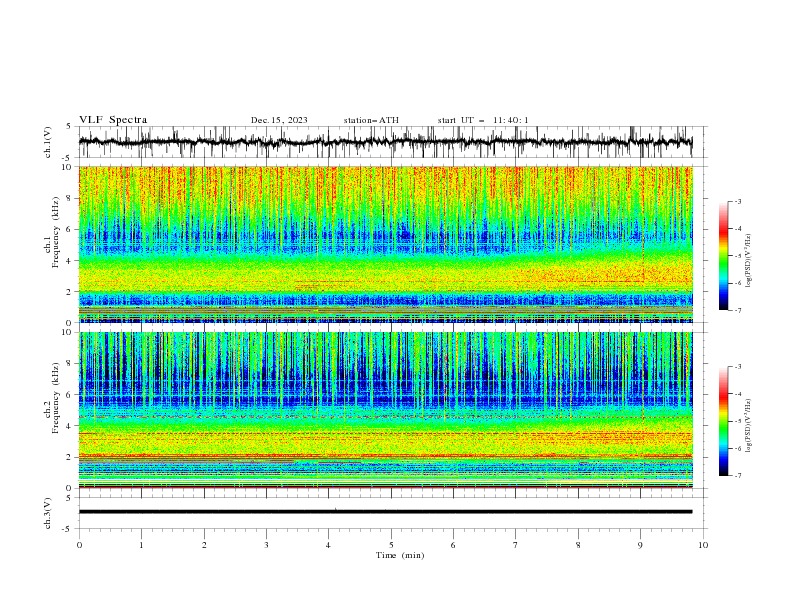Screen dimensions: 792x612
Task: Click the time axis tick label "2"
Action: [x=204, y=545]
